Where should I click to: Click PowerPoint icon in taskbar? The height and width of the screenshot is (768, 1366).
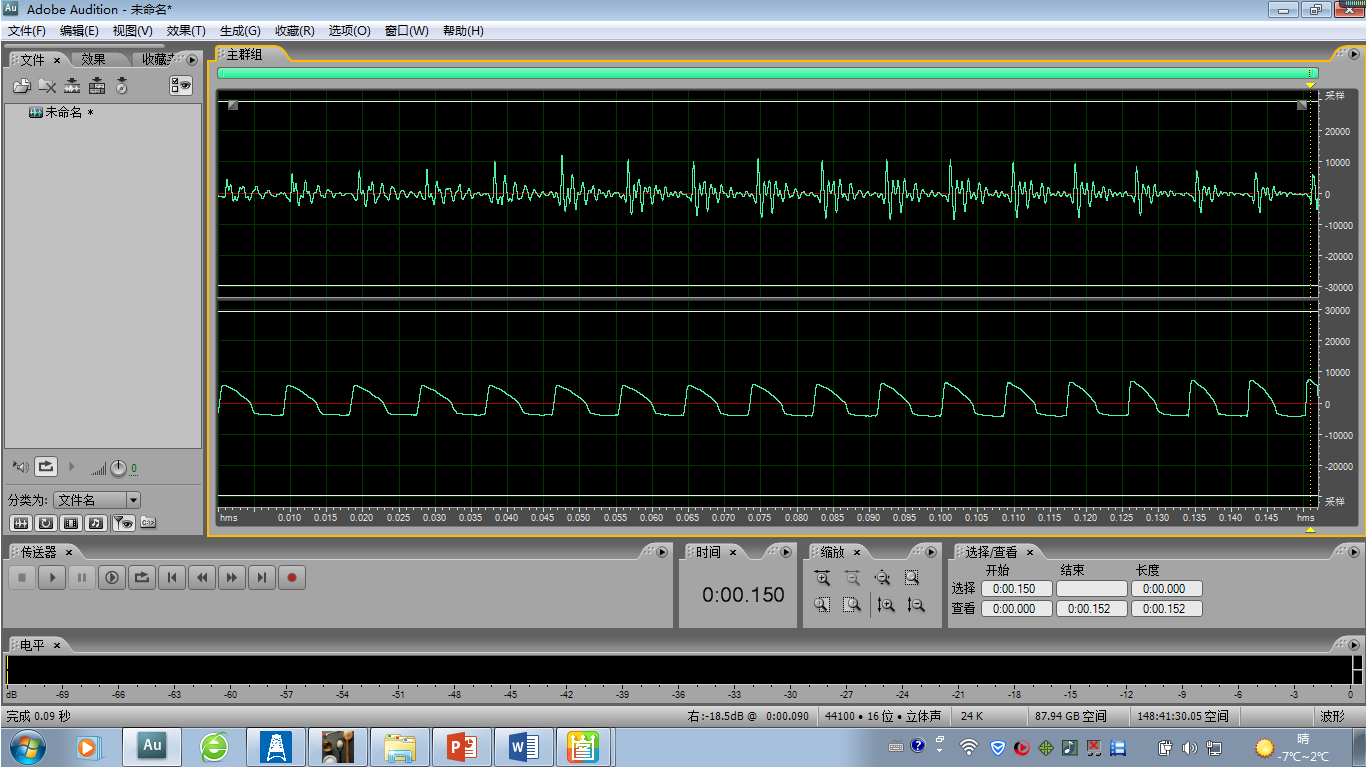[462, 746]
